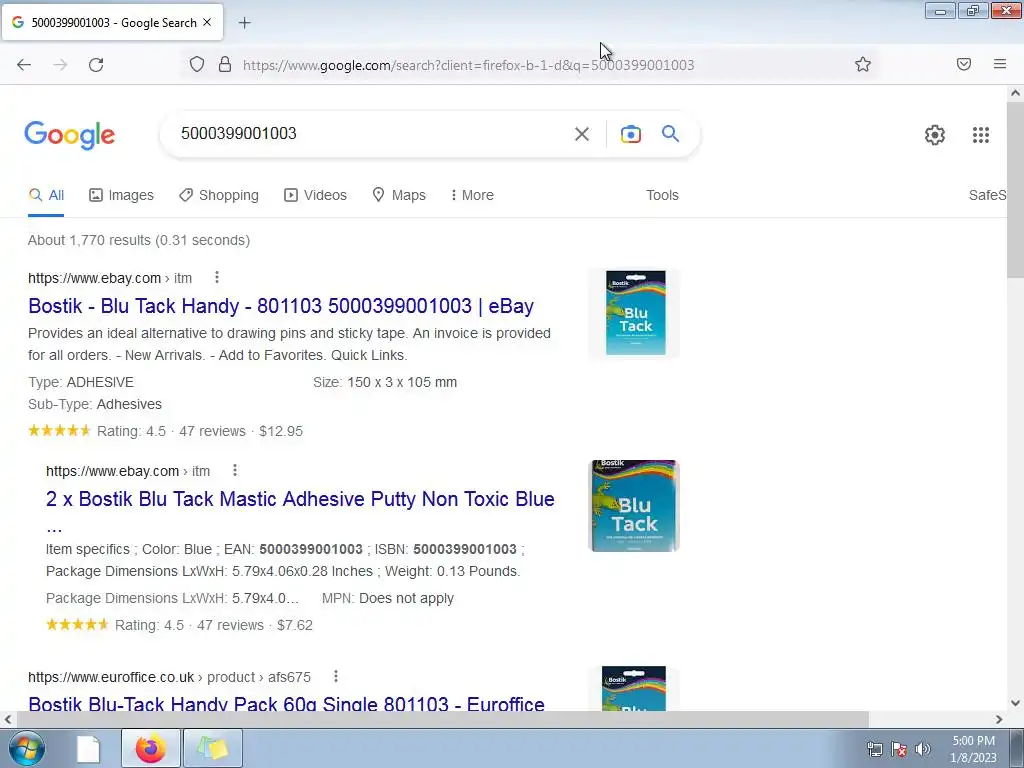Viewport: 1024px width, 768px height.
Task: Open options for the euroffice result
Action: 336,677
